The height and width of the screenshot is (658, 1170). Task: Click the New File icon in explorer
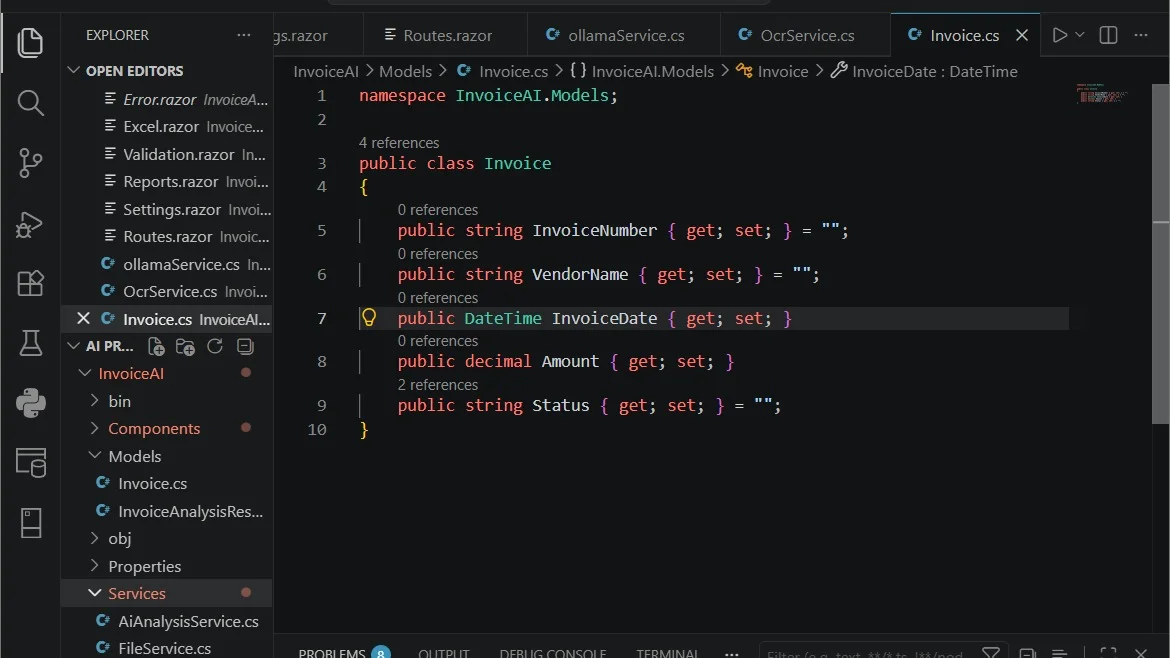156,346
